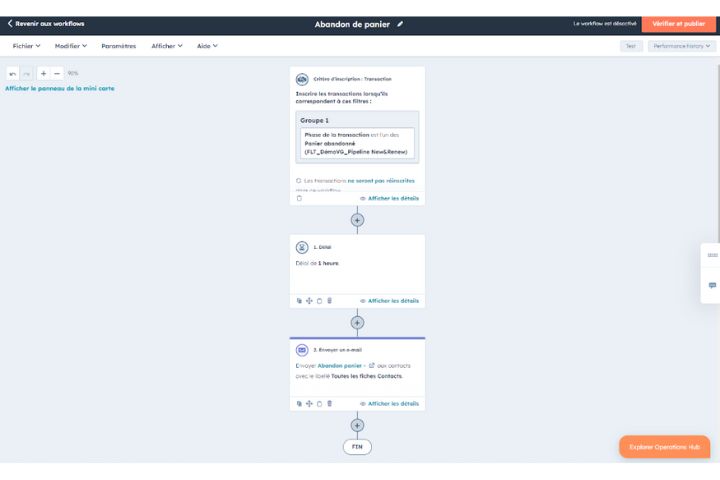Show details of the Envoyer un e-mail action
Viewport: 720px width, 480px height.
coord(389,404)
